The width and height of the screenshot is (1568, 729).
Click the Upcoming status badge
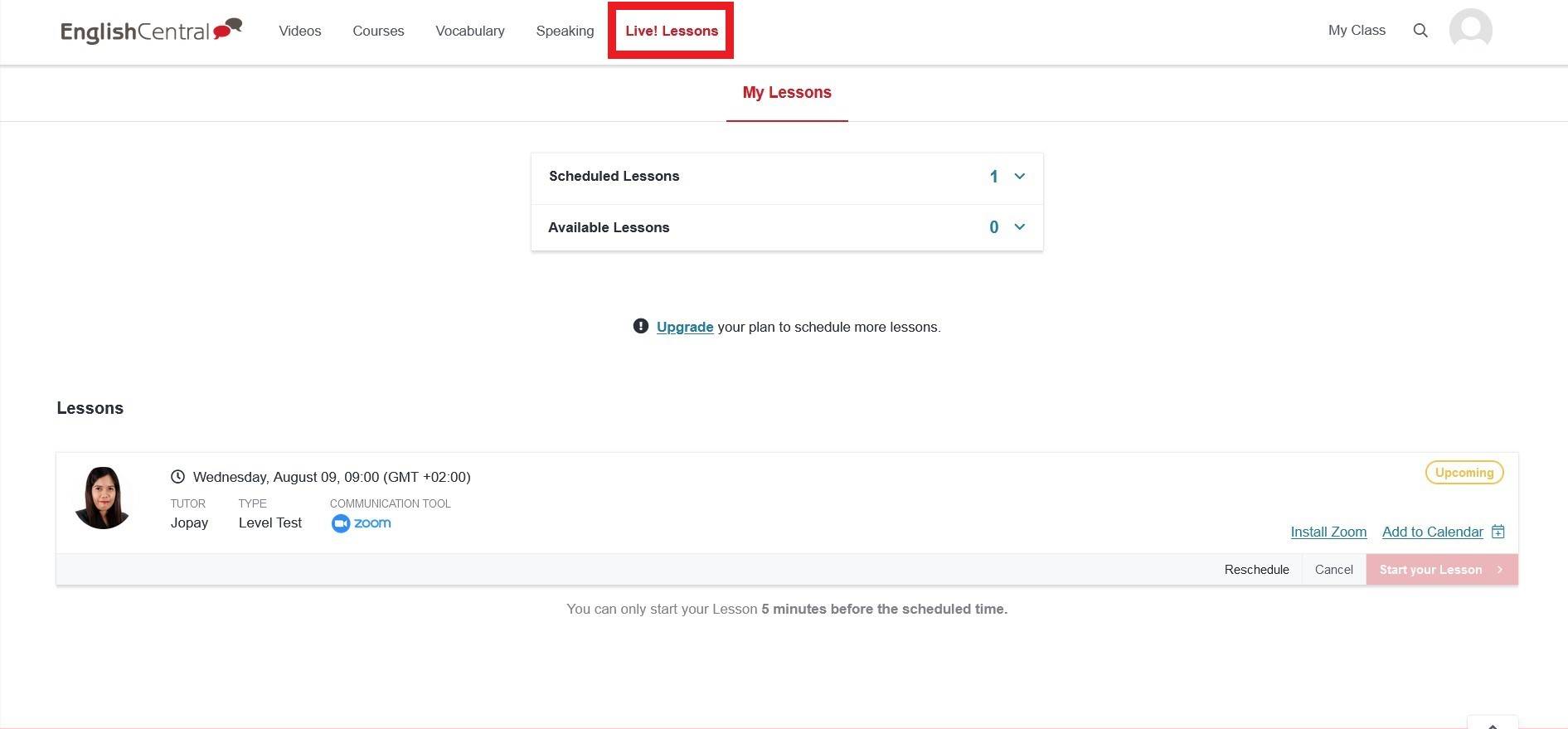point(1464,473)
